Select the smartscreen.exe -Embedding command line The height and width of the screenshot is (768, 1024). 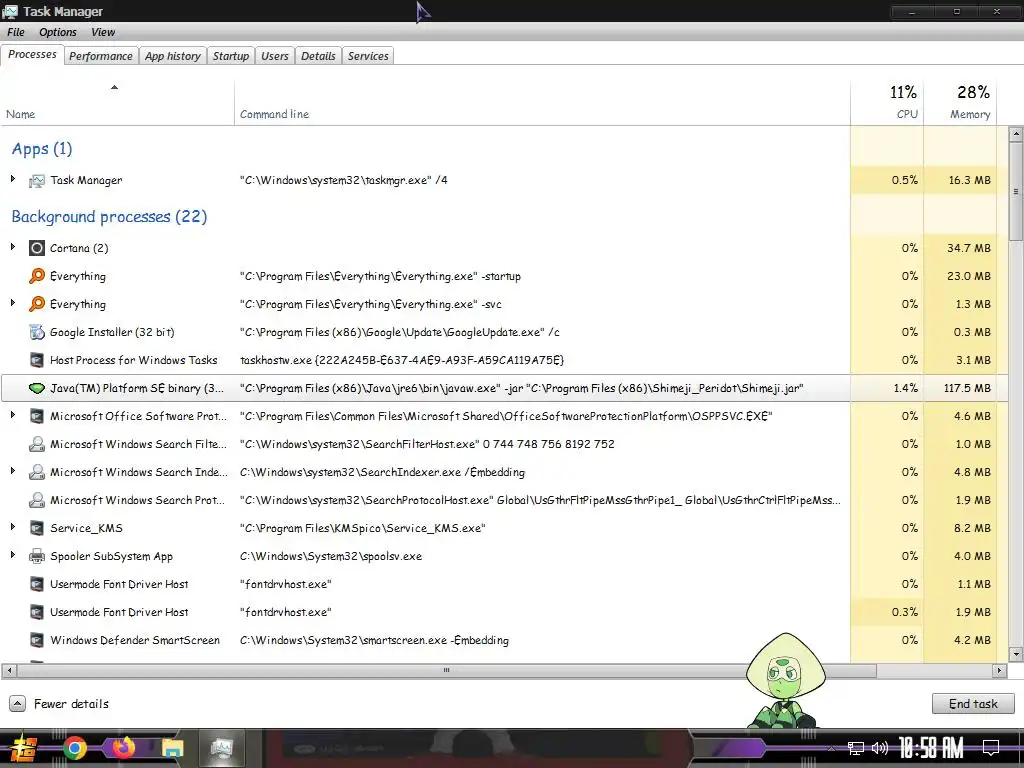374,641
